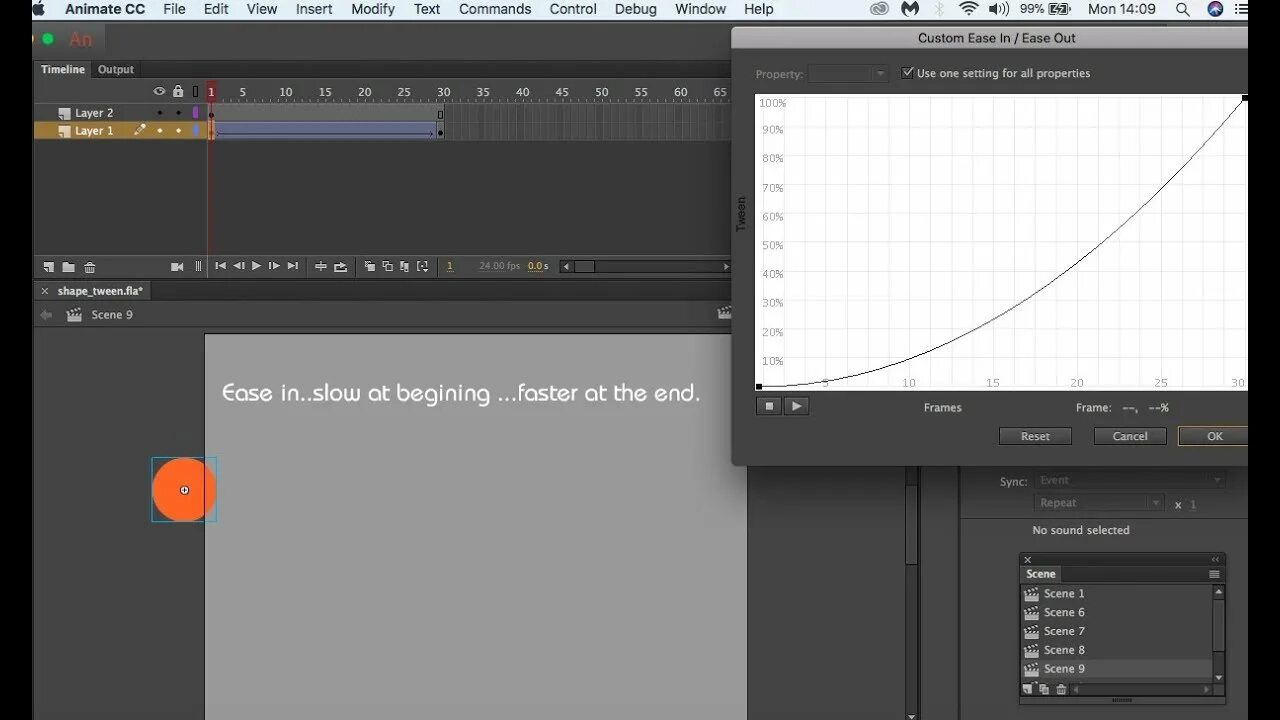
Task: Select Layer 2 in the Timeline
Action: click(x=94, y=113)
